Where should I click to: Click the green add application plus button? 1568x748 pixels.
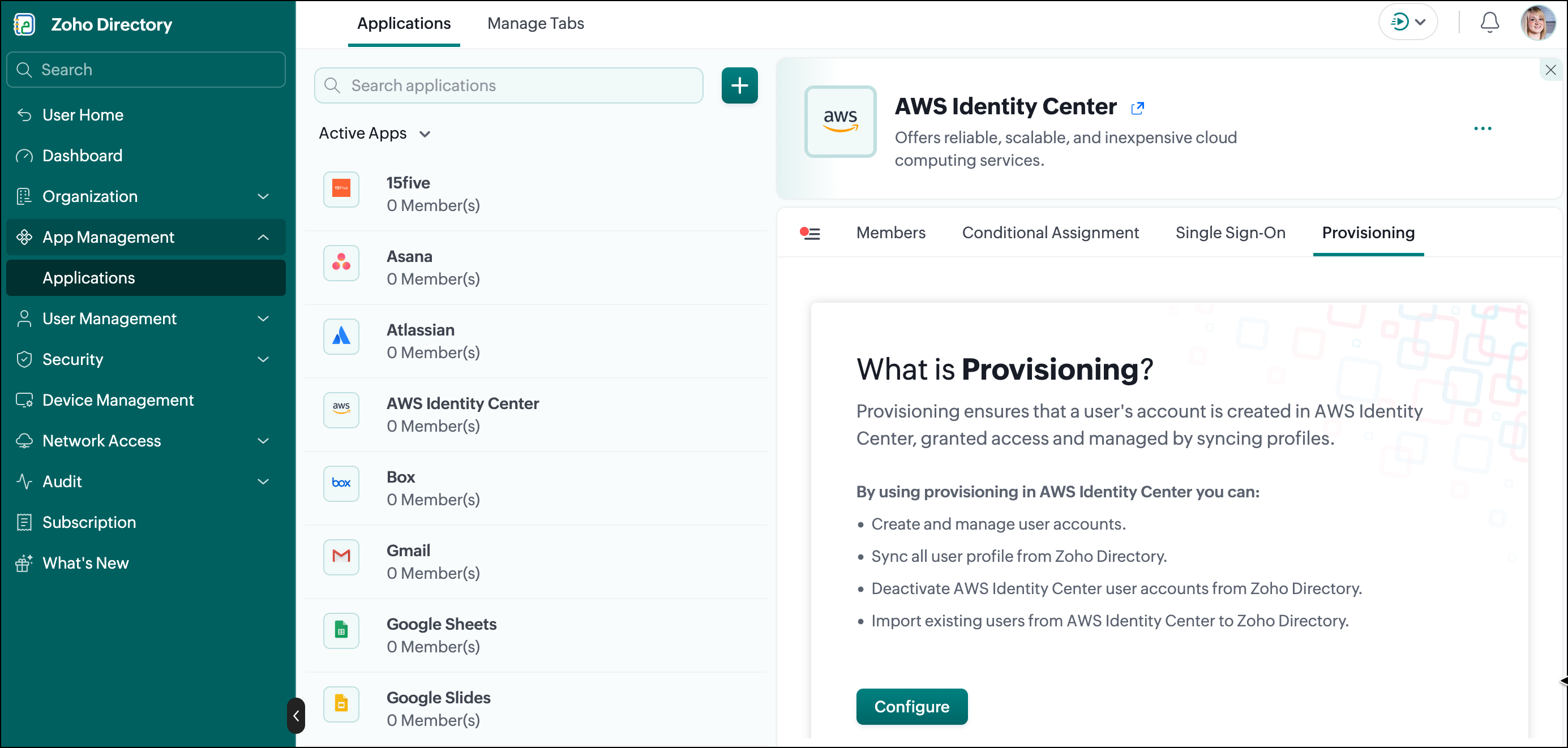[x=739, y=85]
